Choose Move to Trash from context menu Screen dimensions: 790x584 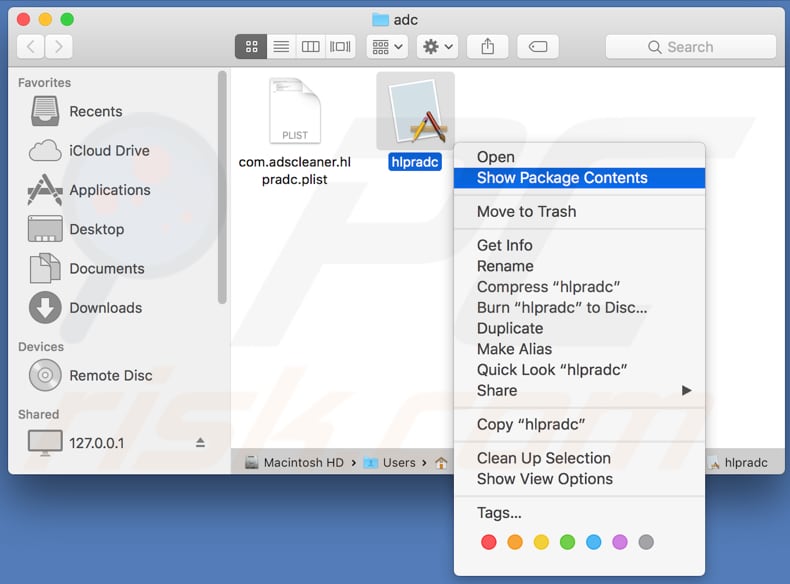pos(526,212)
